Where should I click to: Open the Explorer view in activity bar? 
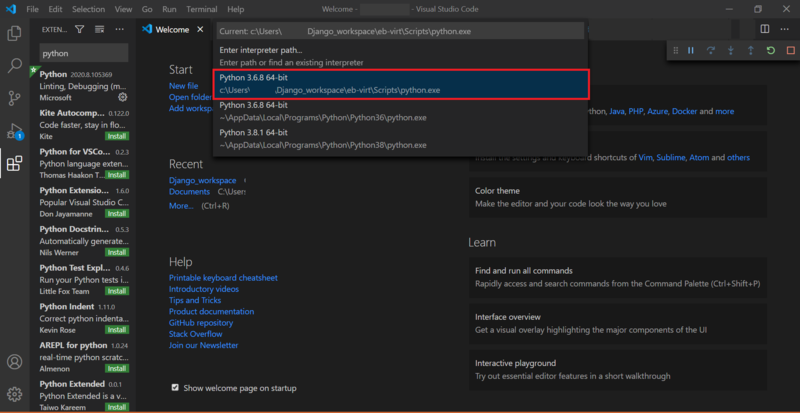point(14,33)
